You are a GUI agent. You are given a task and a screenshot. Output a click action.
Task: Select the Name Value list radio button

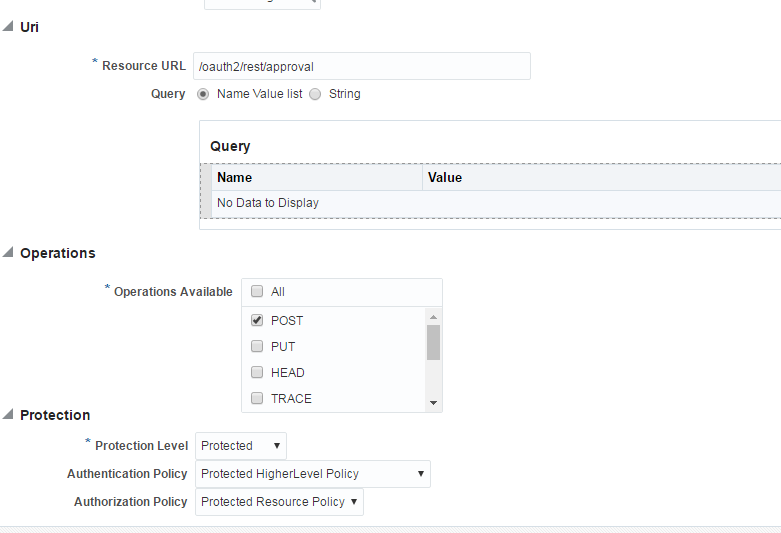[x=203, y=94]
